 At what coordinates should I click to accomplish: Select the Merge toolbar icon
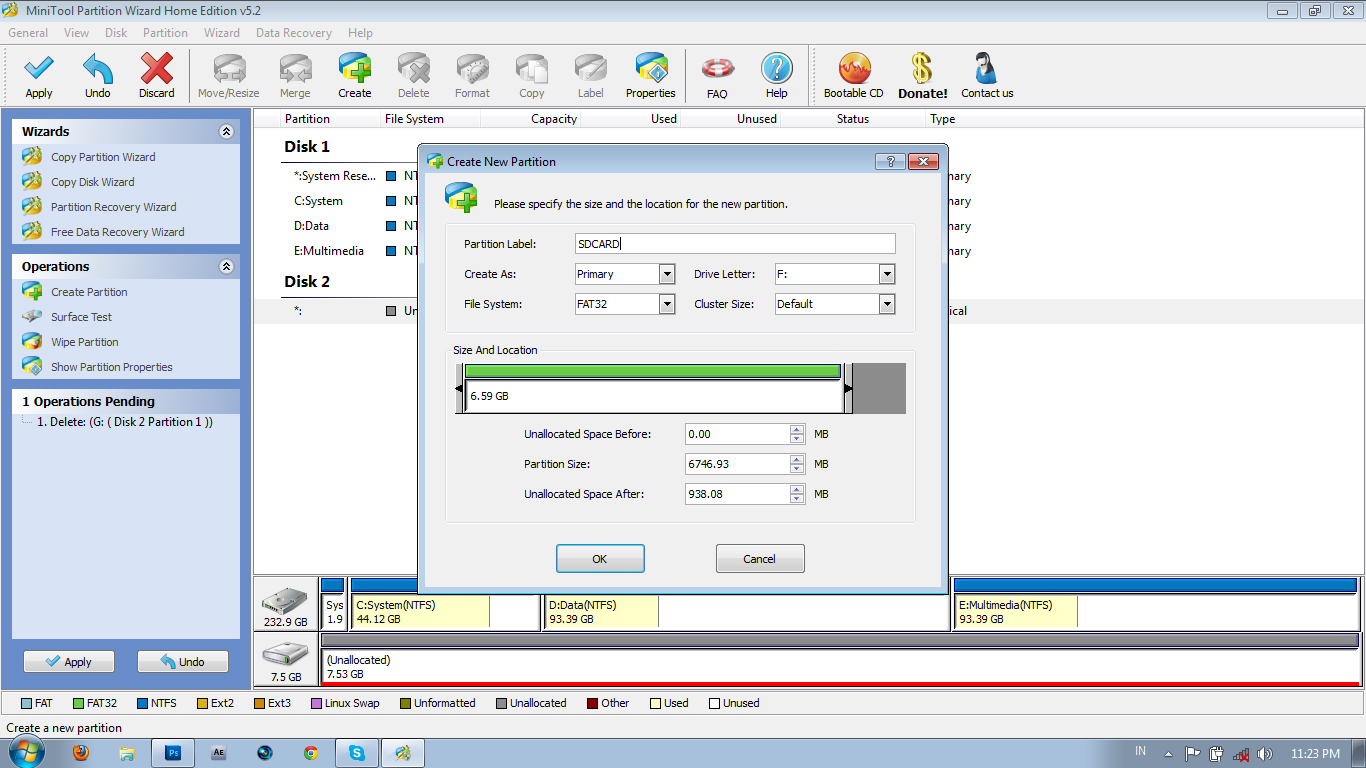[295, 69]
